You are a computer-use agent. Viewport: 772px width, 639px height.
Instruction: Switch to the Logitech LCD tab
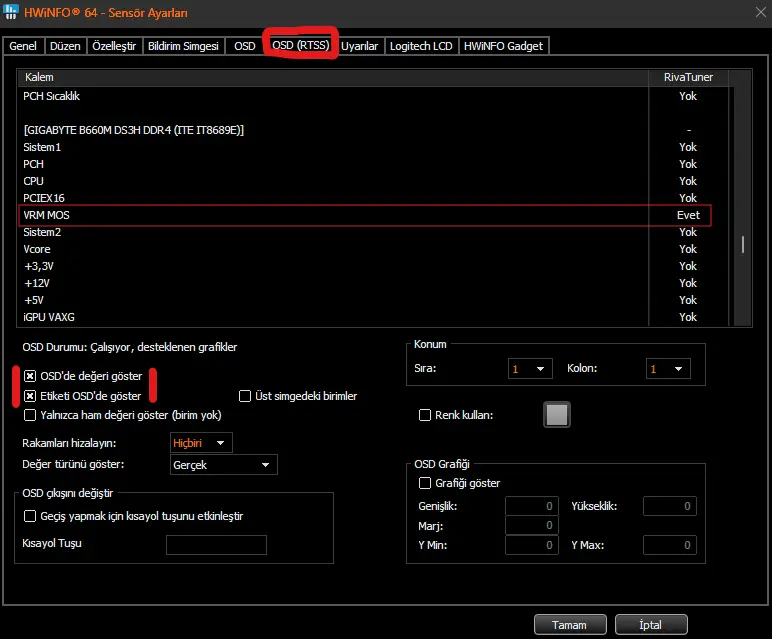coord(421,46)
